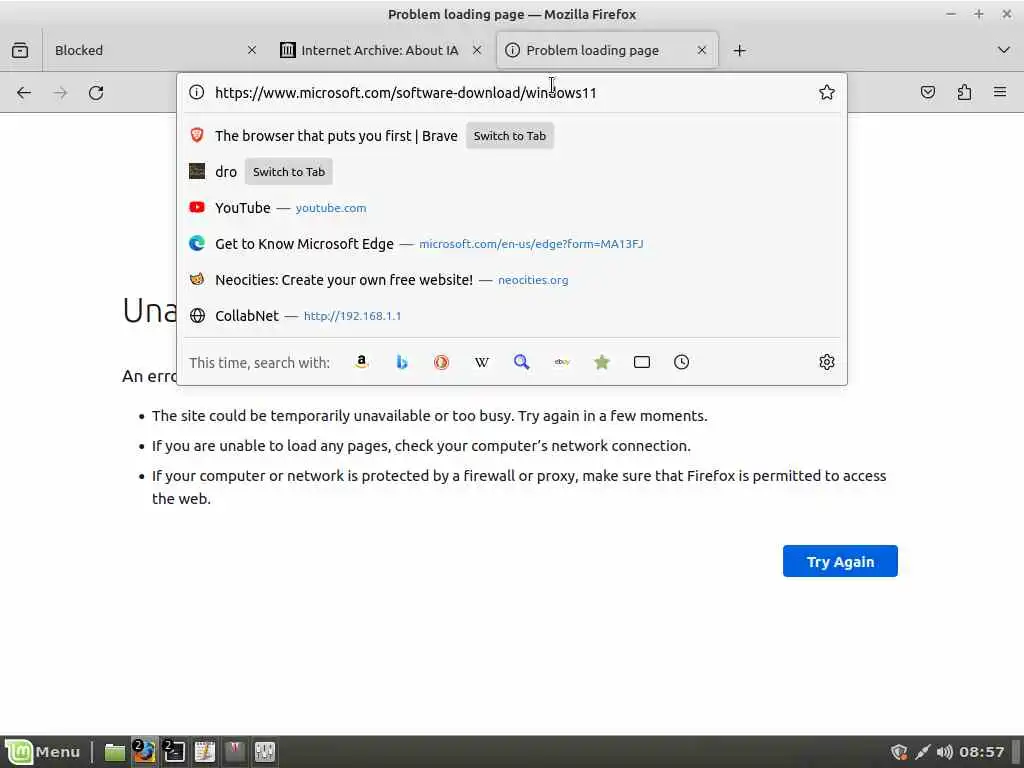Close the Problem loading page tab
This screenshot has height=768, width=1024.
701,50
